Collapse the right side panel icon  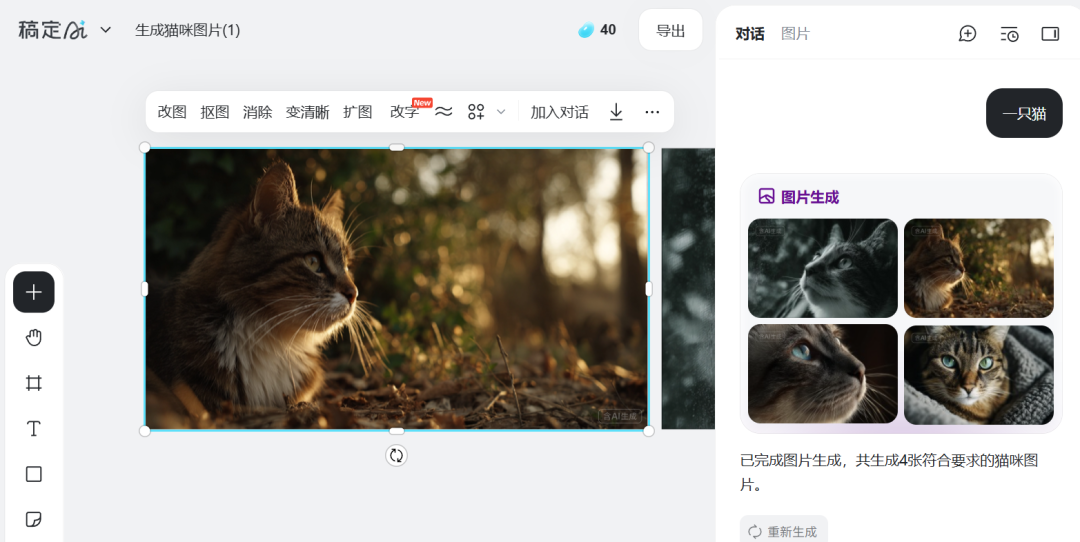coord(1050,33)
